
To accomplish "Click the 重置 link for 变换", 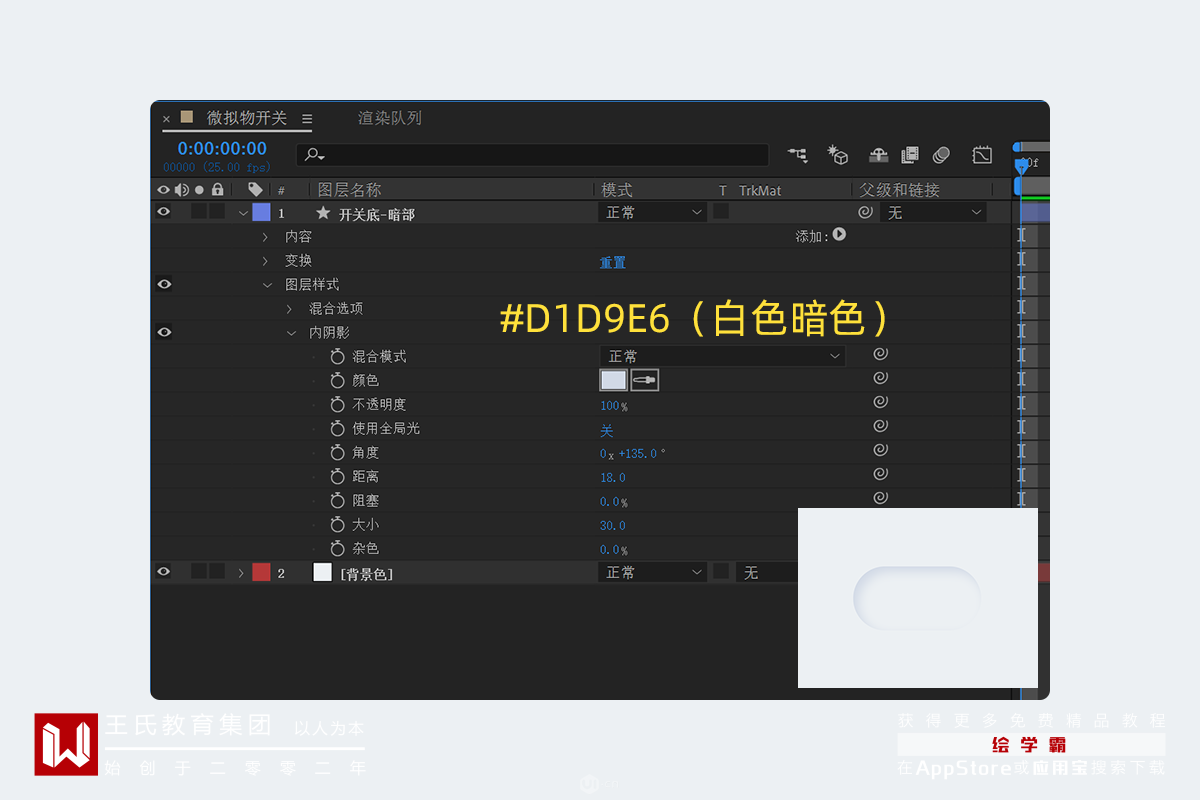I will click(613, 262).
